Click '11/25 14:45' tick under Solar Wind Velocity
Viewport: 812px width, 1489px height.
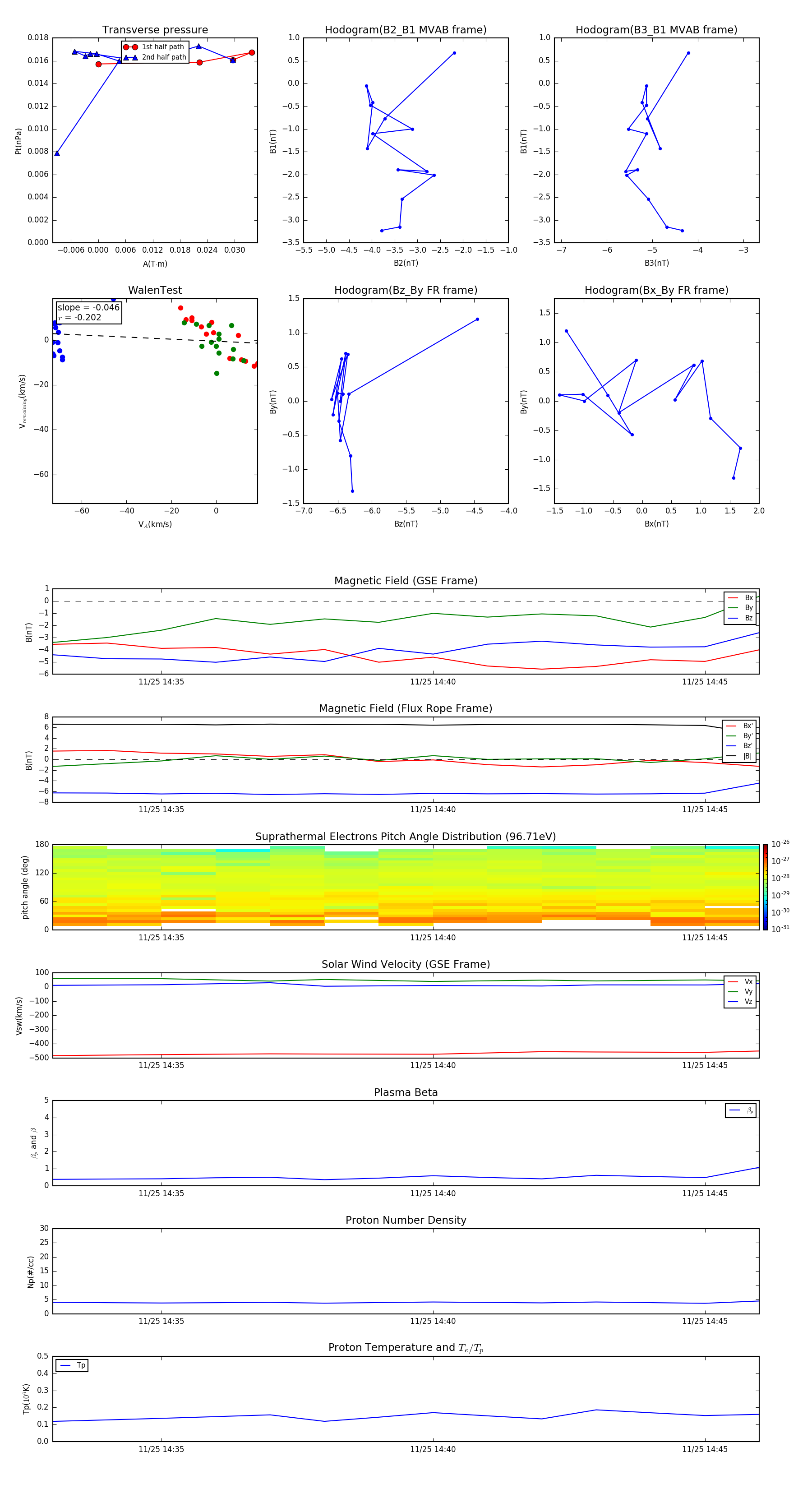point(705,1065)
